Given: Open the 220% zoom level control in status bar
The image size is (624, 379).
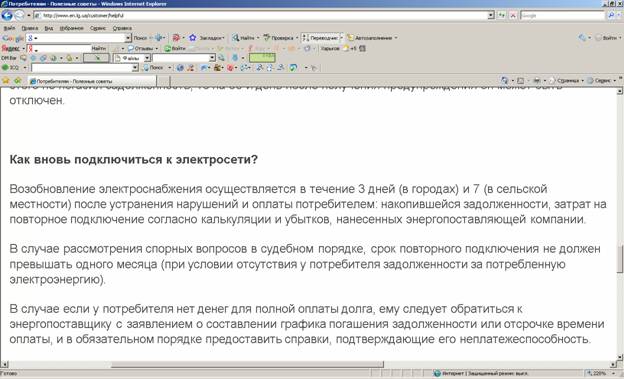Looking at the screenshot, I should point(601,374).
